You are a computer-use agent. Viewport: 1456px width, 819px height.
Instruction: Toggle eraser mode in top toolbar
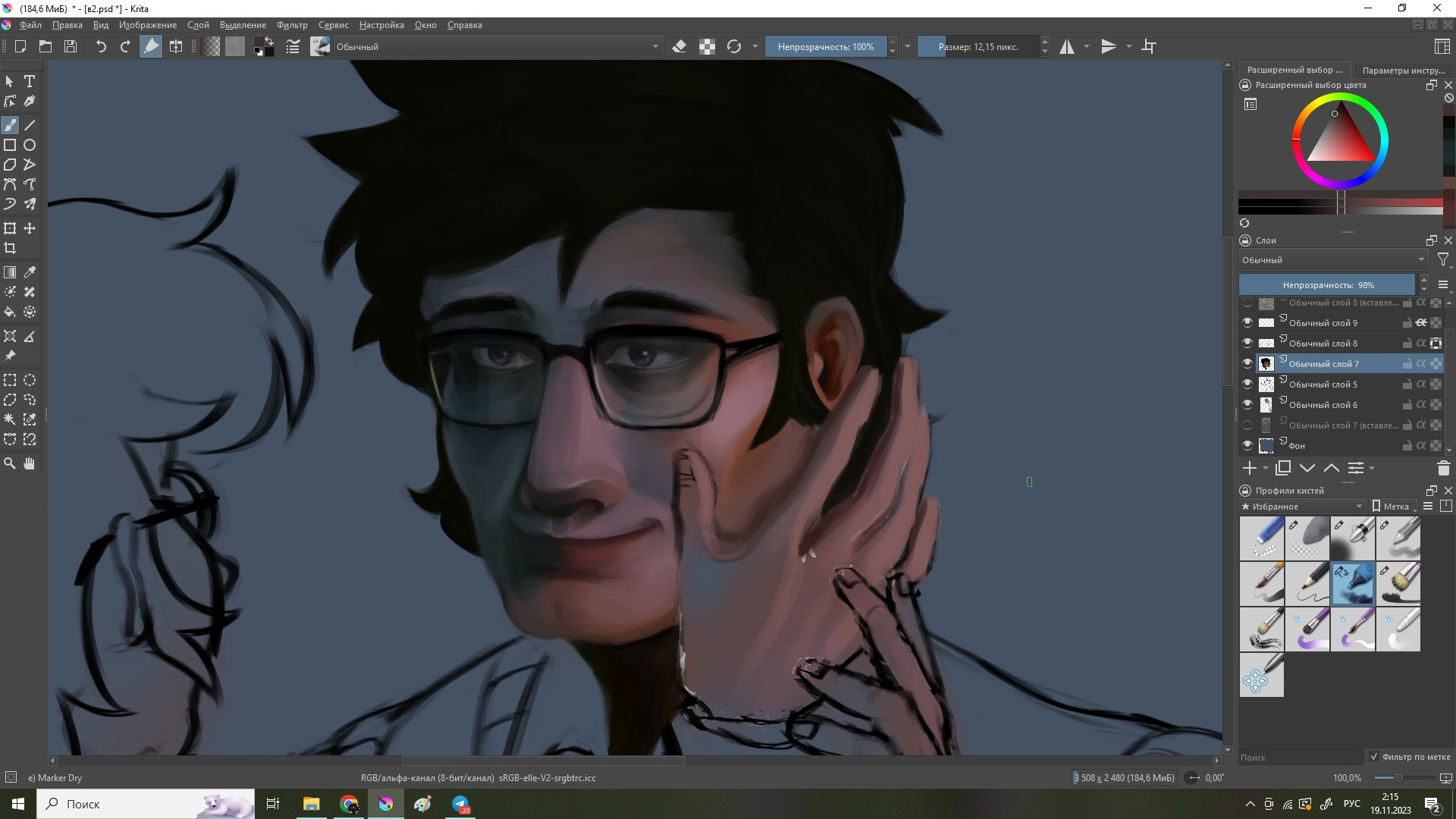[x=679, y=47]
